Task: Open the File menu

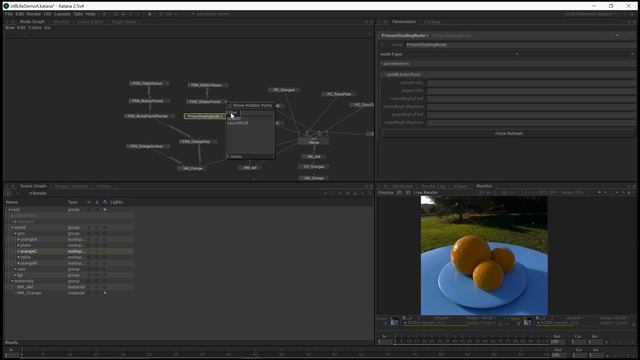Action: 9,14
